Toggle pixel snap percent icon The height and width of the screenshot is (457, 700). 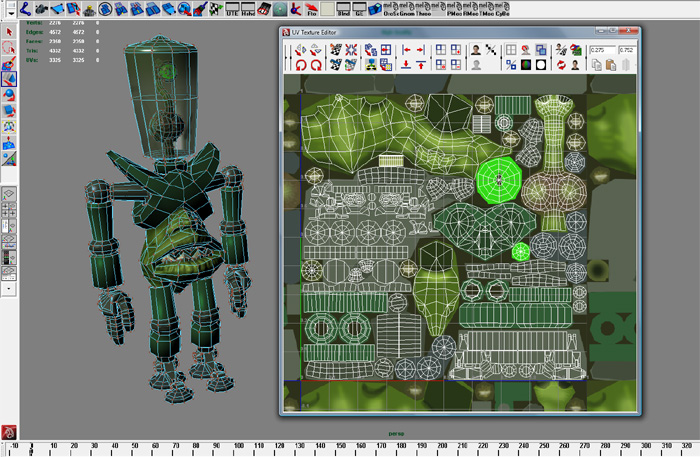(x=511, y=65)
